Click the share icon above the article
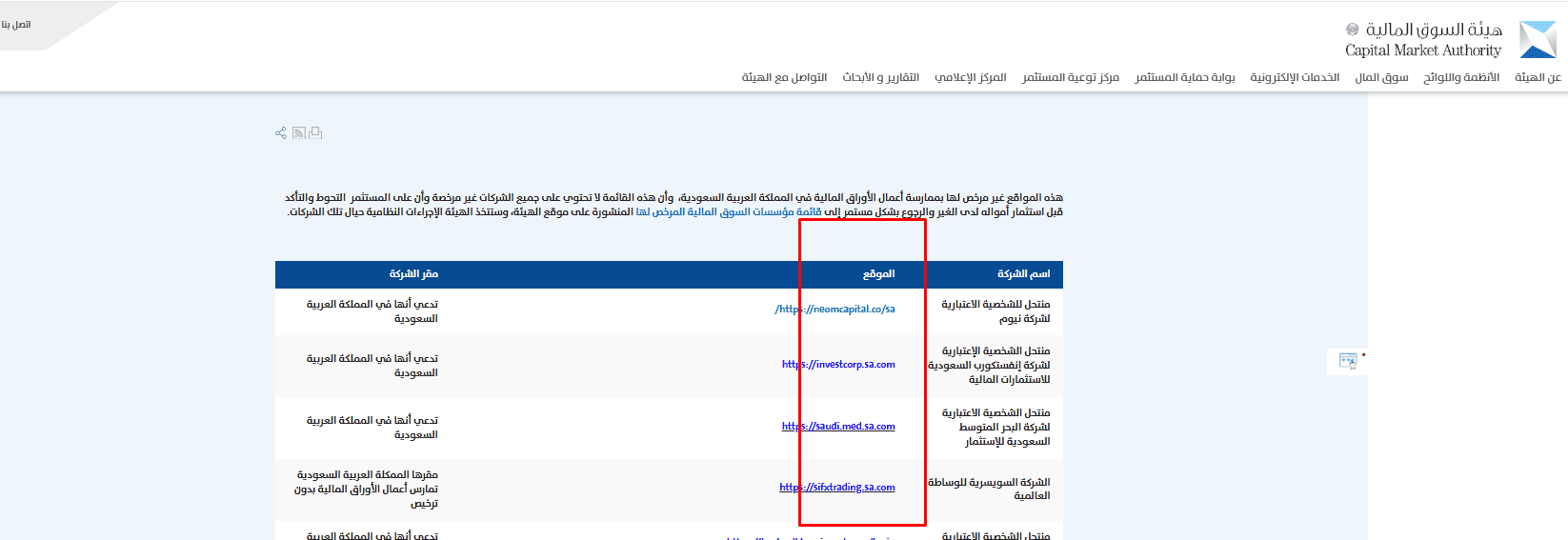 click(x=281, y=133)
